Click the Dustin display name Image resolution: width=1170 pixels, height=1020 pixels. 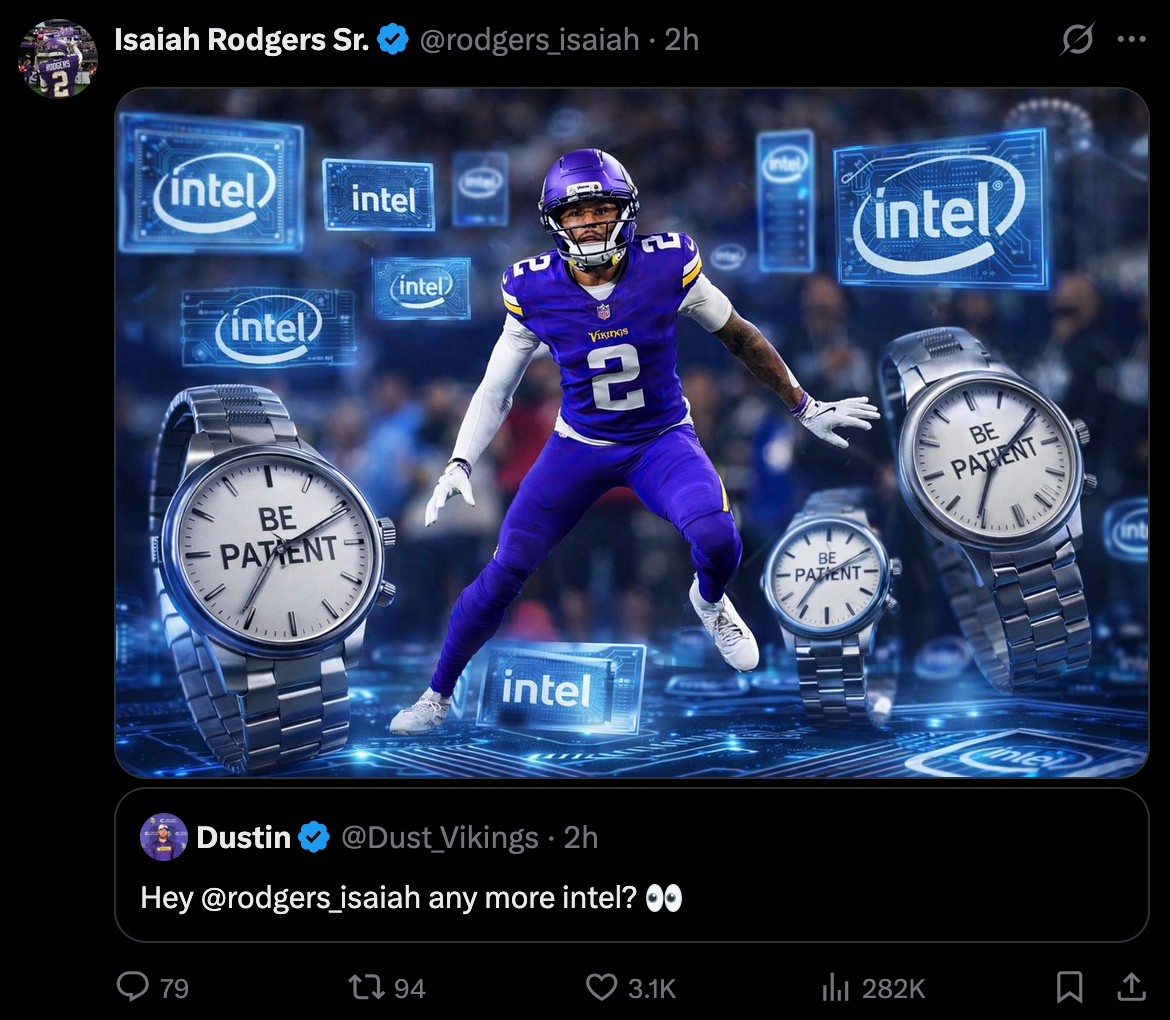[243, 838]
